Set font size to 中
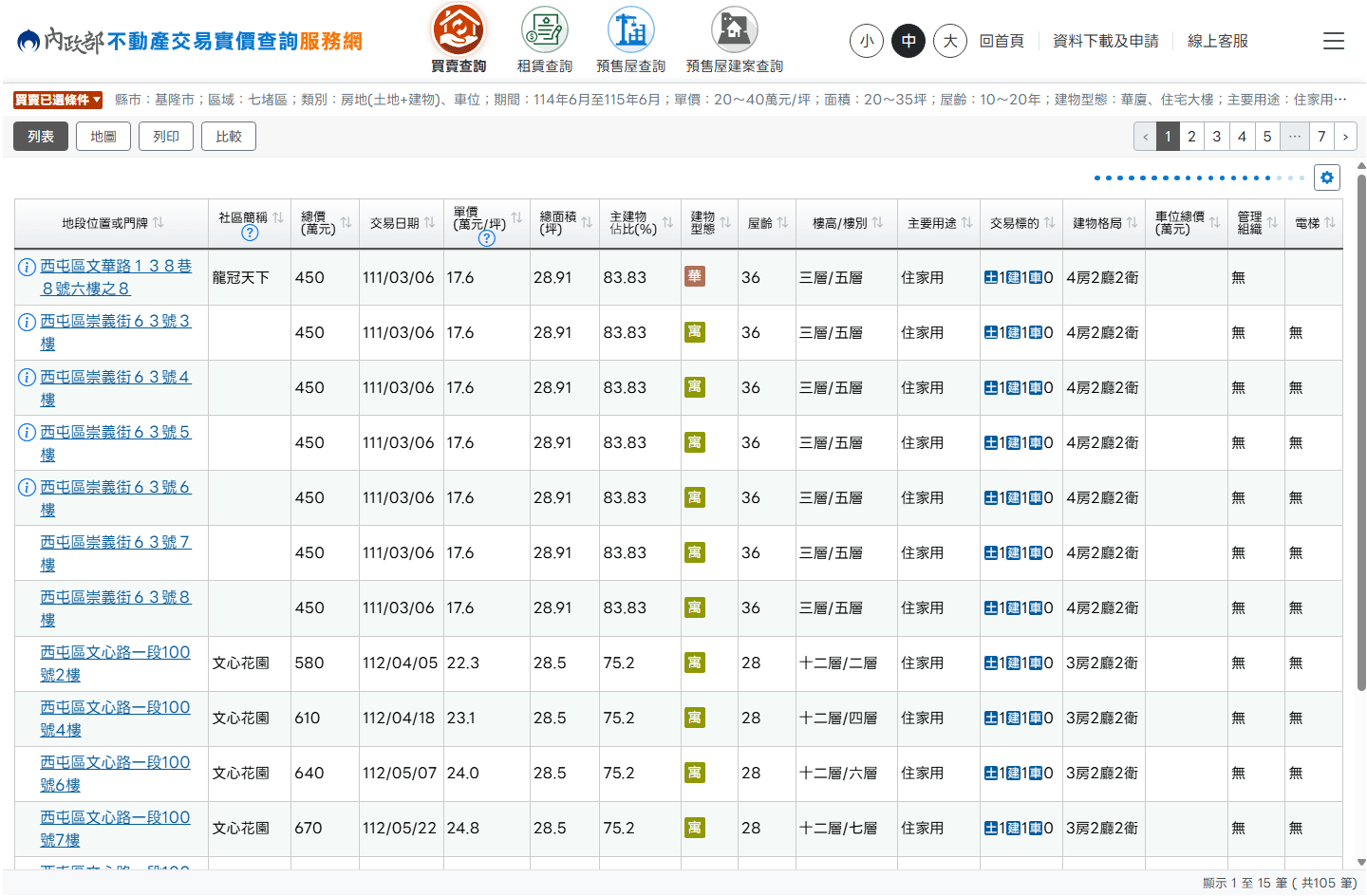1367x896 pixels. [x=908, y=41]
